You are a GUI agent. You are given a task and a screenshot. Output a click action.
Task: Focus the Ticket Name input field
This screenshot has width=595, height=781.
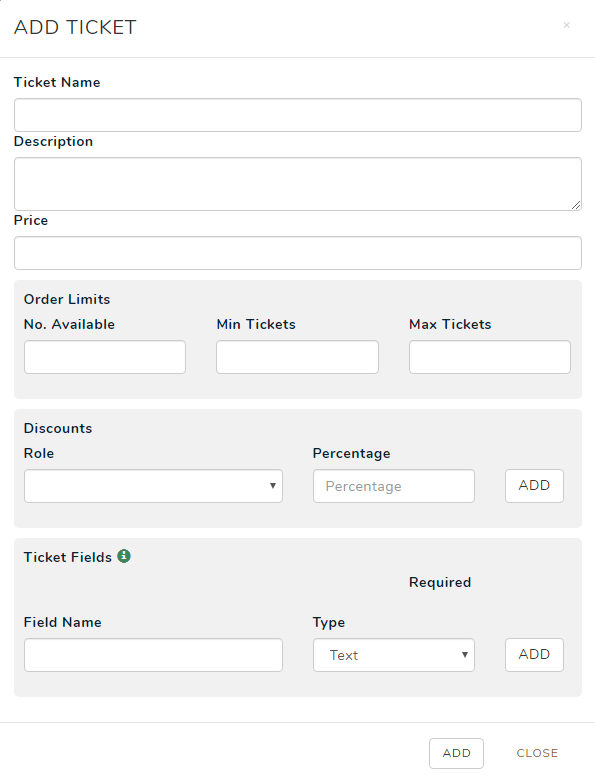click(298, 115)
